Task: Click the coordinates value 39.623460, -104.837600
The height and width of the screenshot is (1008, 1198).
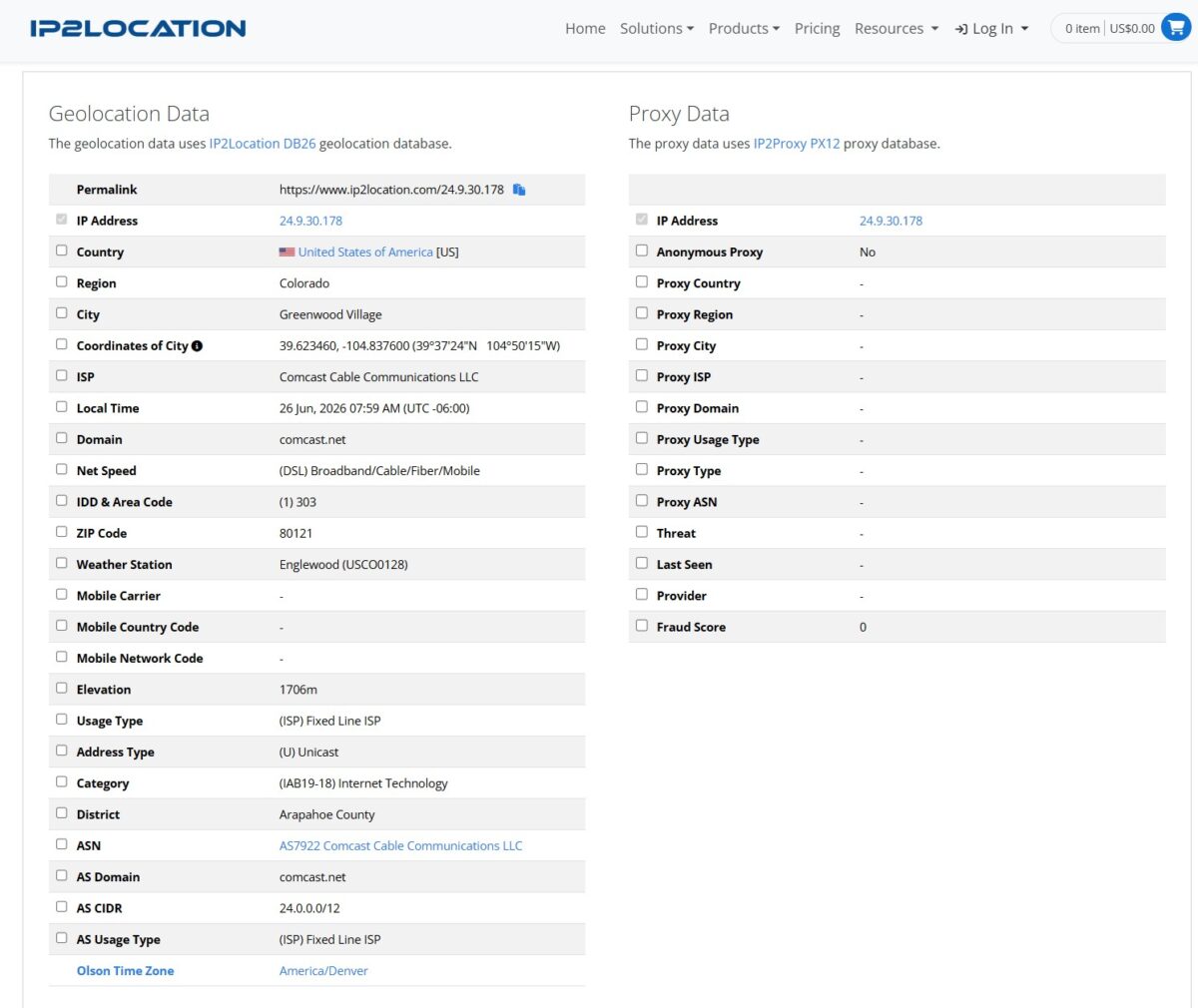Action: pyautogui.click(x=344, y=345)
